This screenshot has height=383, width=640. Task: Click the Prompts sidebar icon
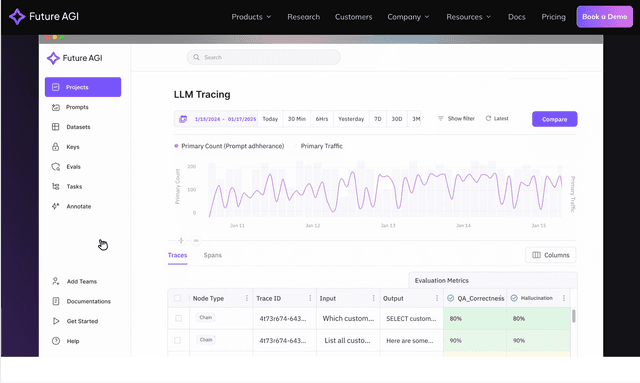pos(56,107)
